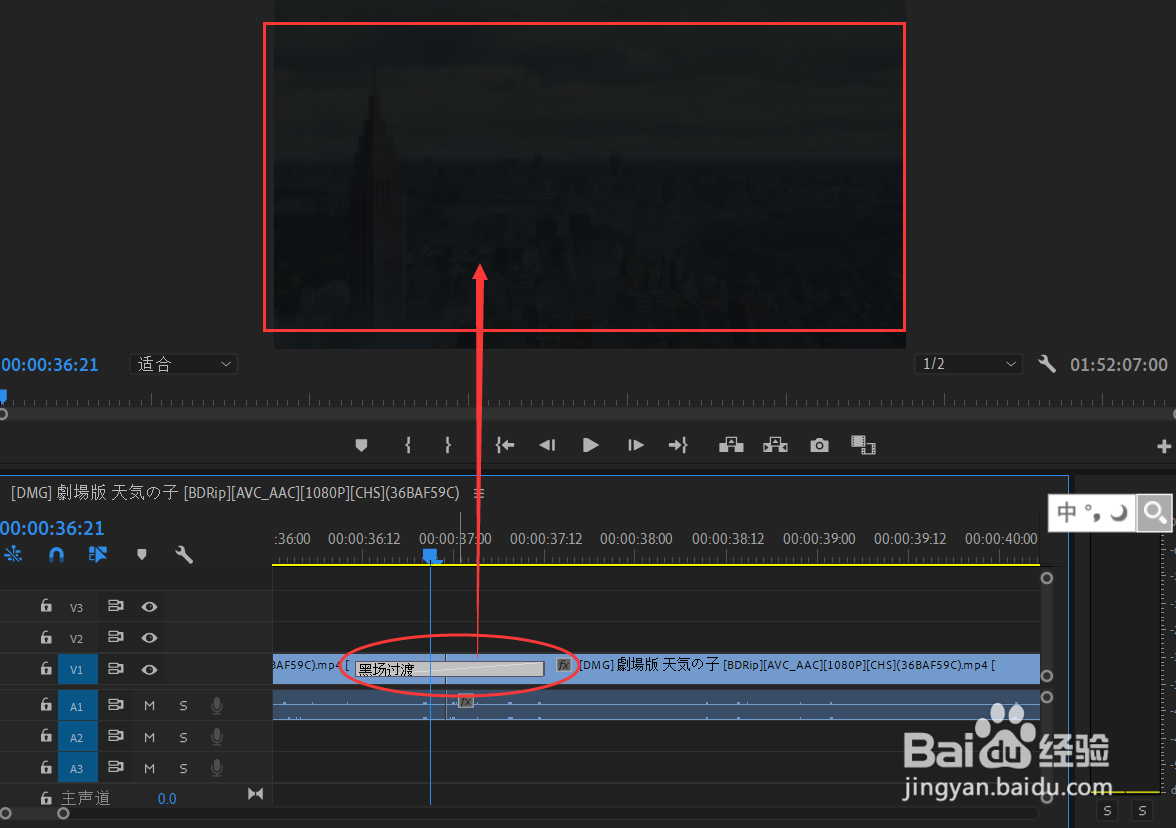
Task: Select the sequence tab 天気の子
Action: (x=235, y=493)
